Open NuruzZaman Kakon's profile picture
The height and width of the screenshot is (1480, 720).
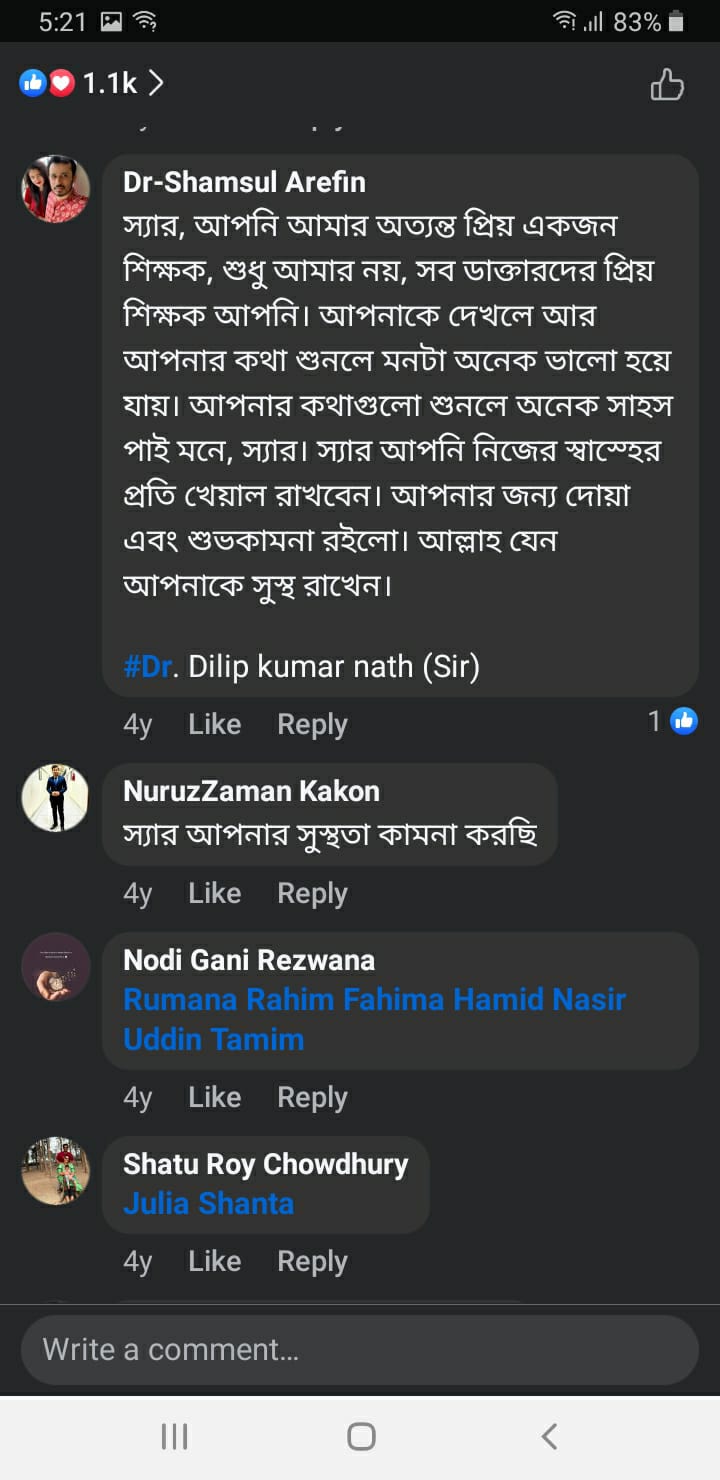coord(56,798)
